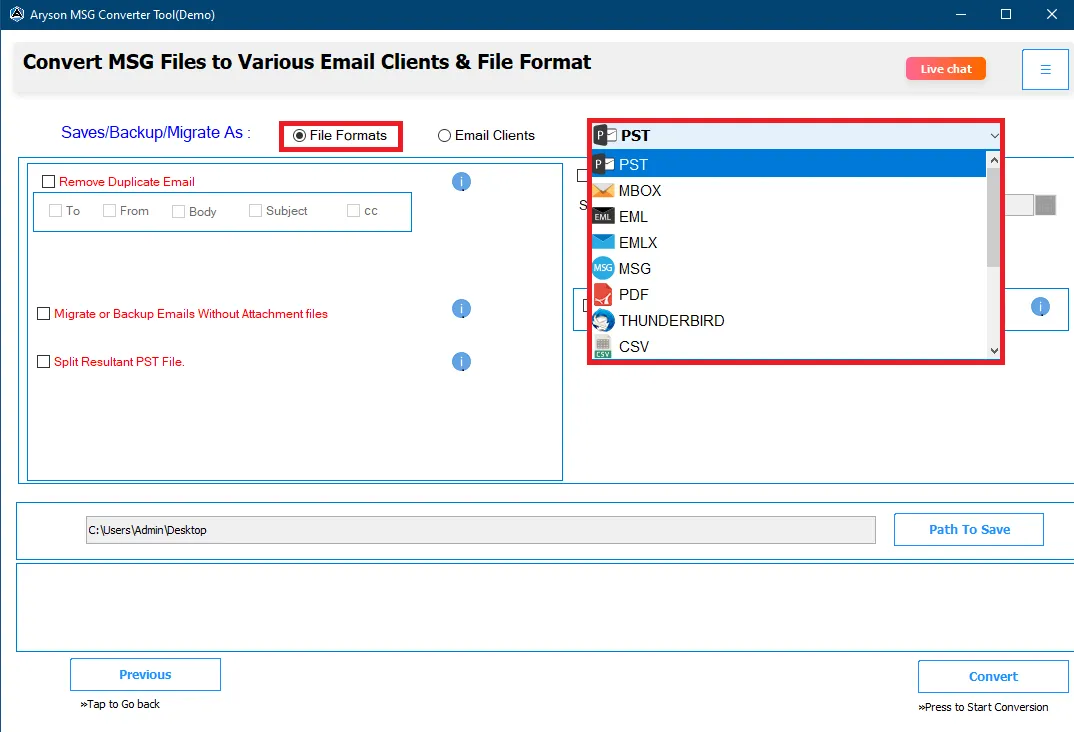Choose MBOX from the format list
The image size is (1074, 732).
pyautogui.click(x=788, y=190)
